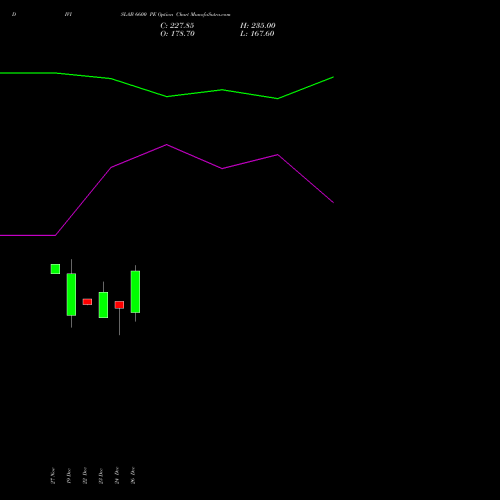This screenshot has height=500, width=500.
Task: Click the 26 Dec date label
Action: click(133, 476)
